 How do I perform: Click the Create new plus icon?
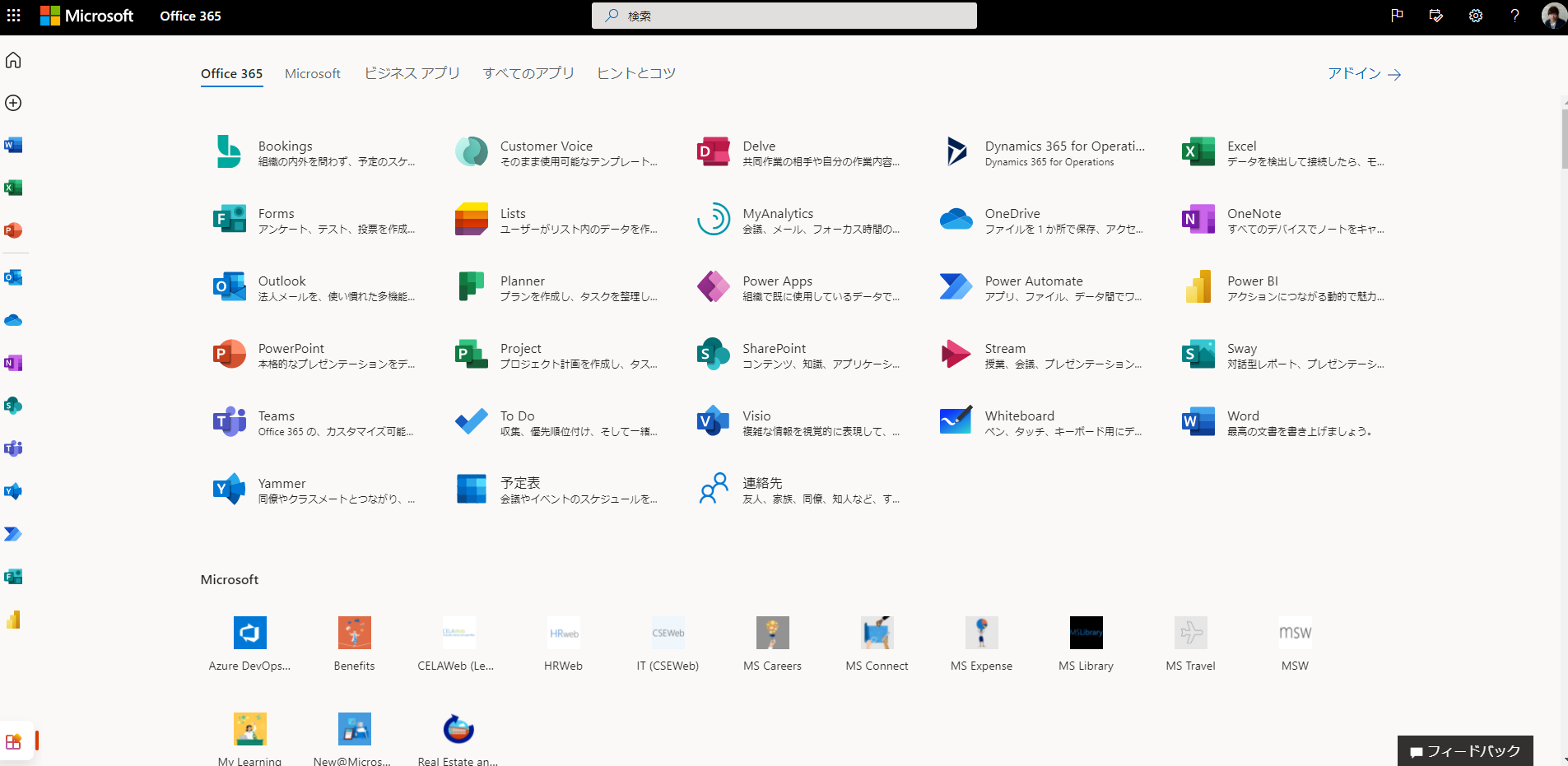coord(13,103)
